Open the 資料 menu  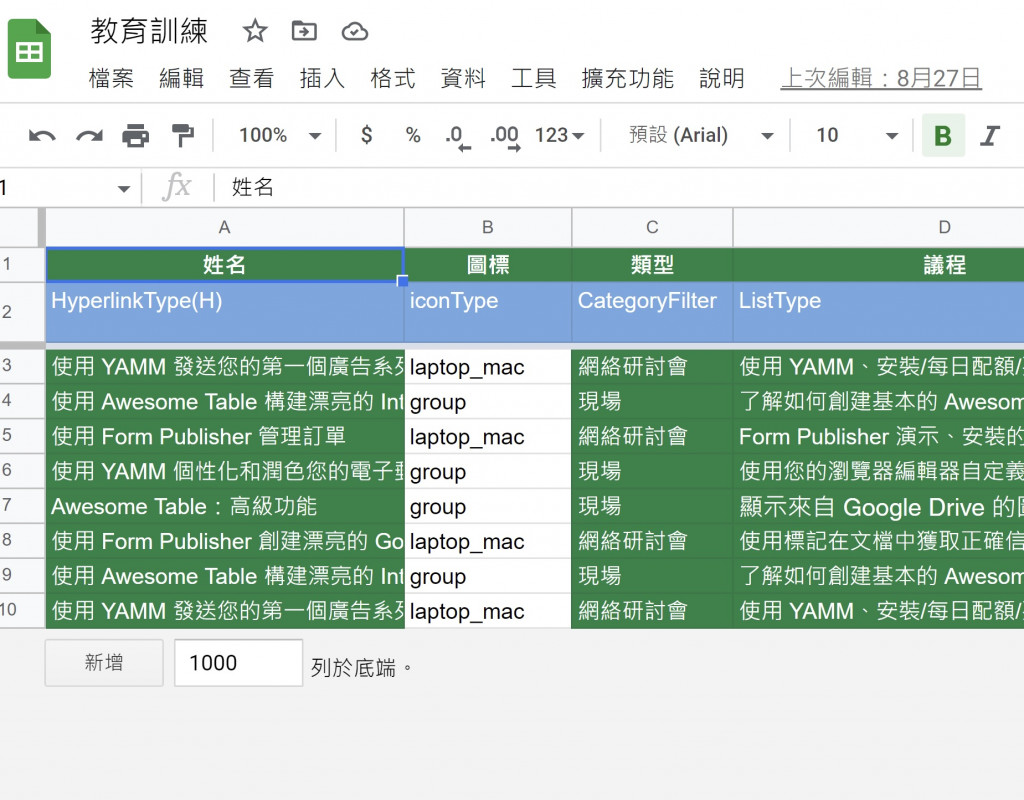(463, 78)
